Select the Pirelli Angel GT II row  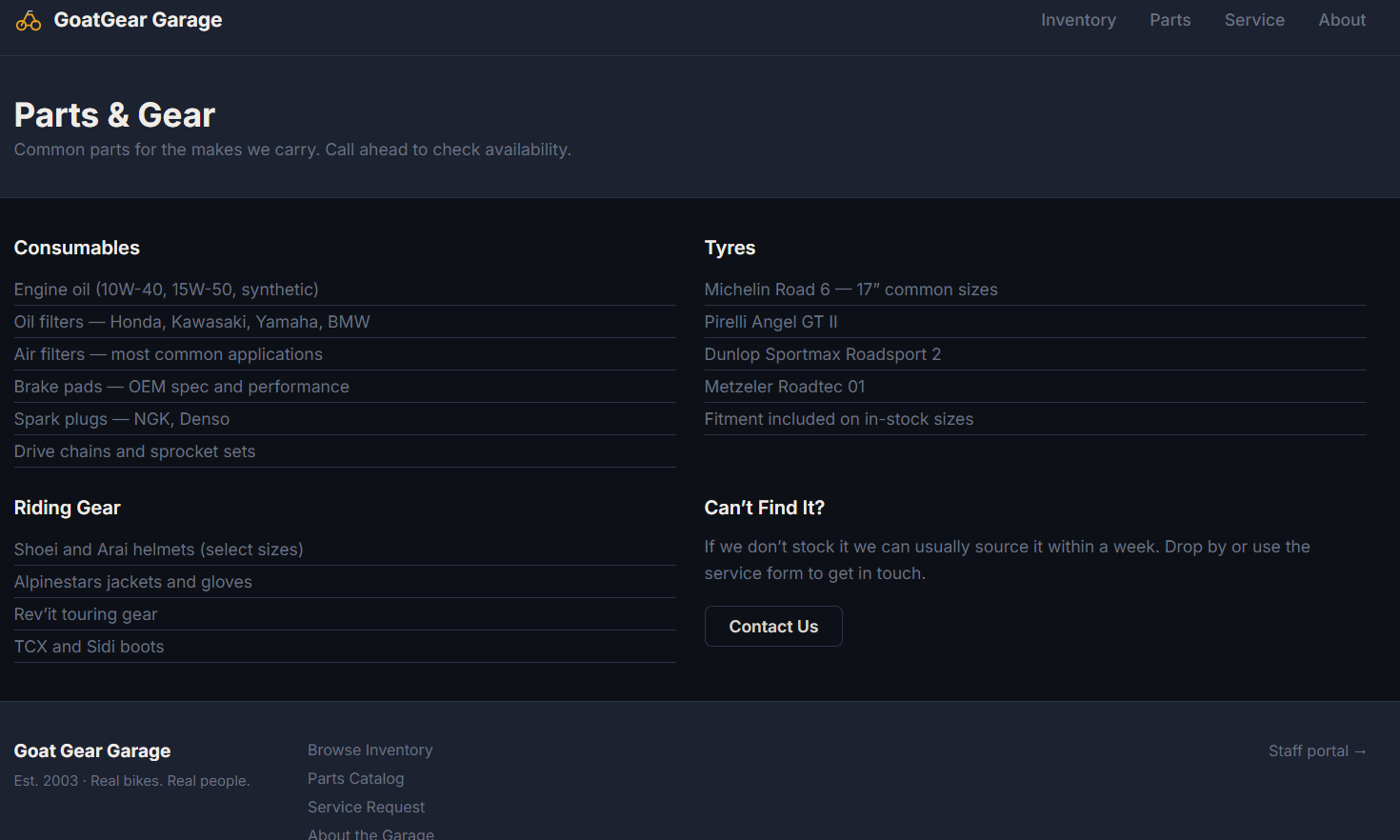click(x=1035, y=322)
